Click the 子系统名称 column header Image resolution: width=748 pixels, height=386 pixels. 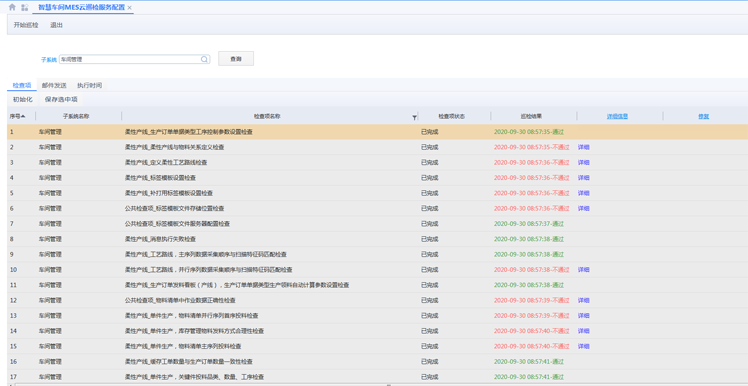tap(76, 116)
